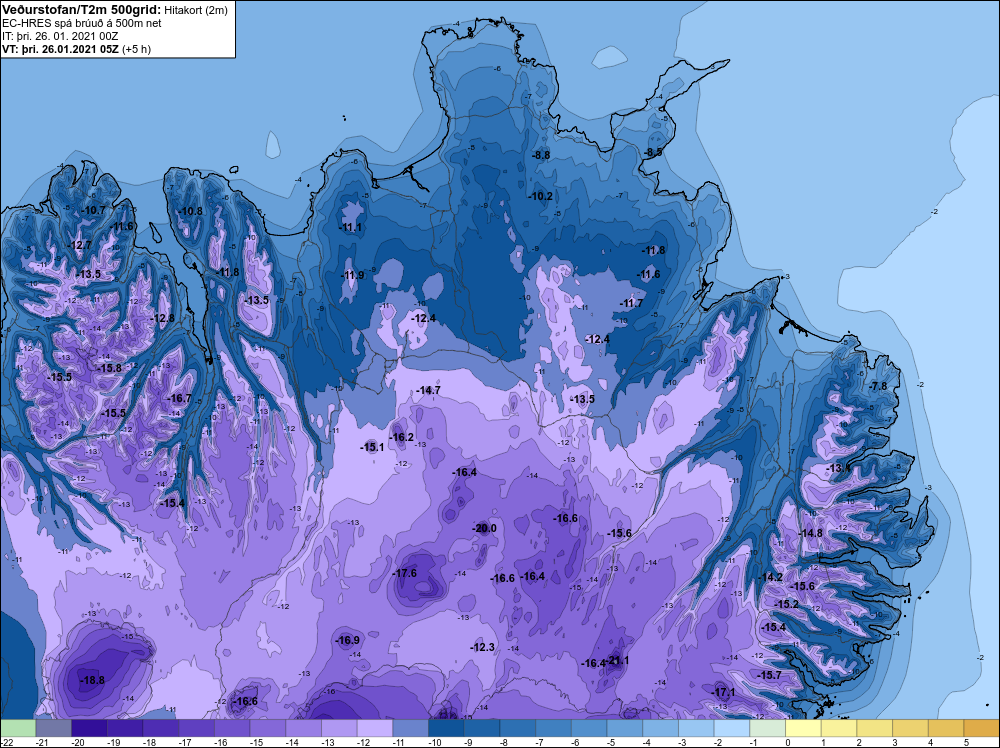Image resolution: width=1000 pixels, height=748 pixels.
Task: Click the -14 legend color swatch
Action: (x=304, y=728)
